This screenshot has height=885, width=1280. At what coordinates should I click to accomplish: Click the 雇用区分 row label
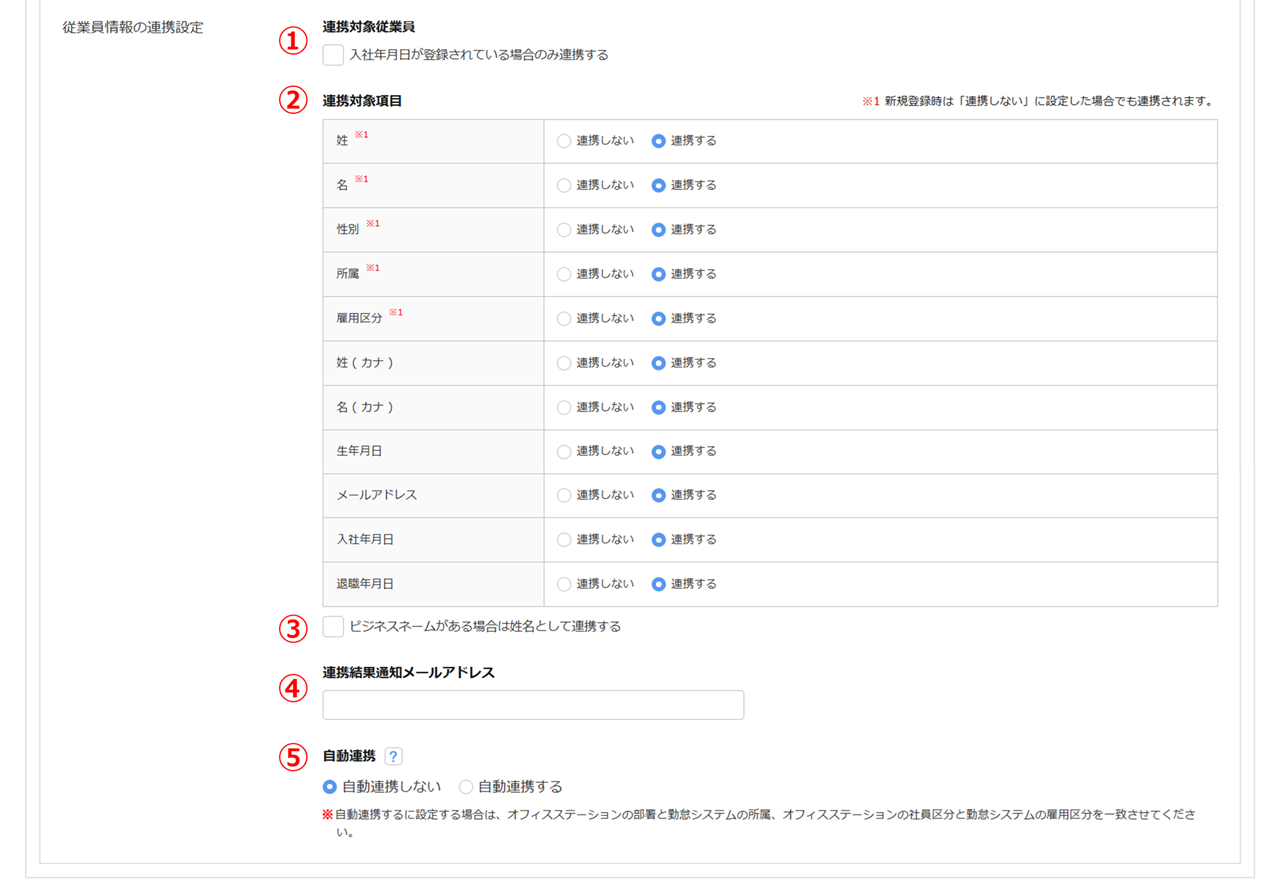[x=360, y=318]
